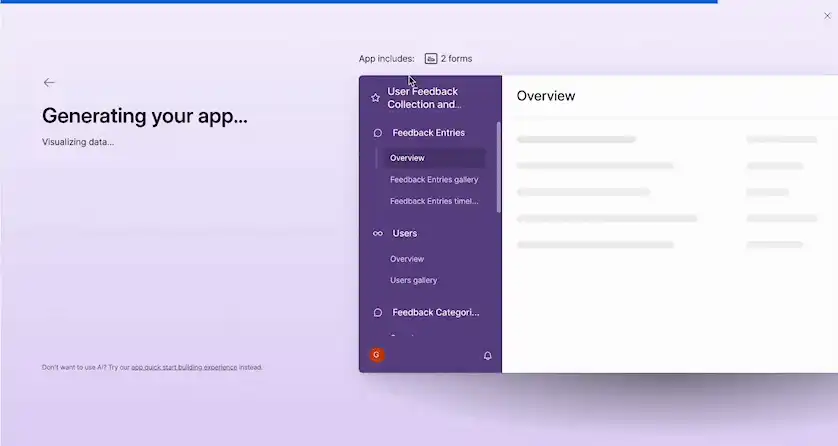This screenshot has width=838, height=446.
Task: Open the Feedback Entries timeline page
Action: [x=434, y=201]
